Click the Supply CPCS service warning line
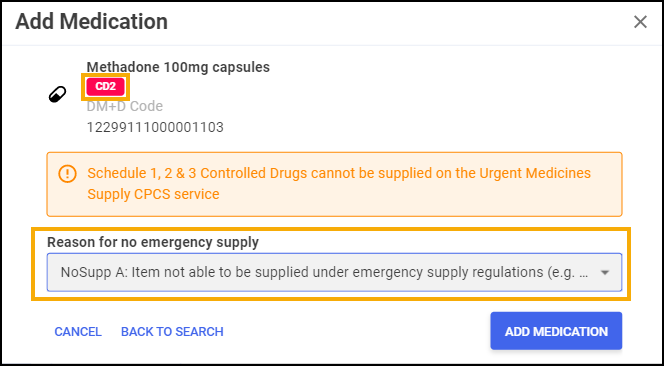Viewport: 664px width, 366px height. tap(153, 194)
